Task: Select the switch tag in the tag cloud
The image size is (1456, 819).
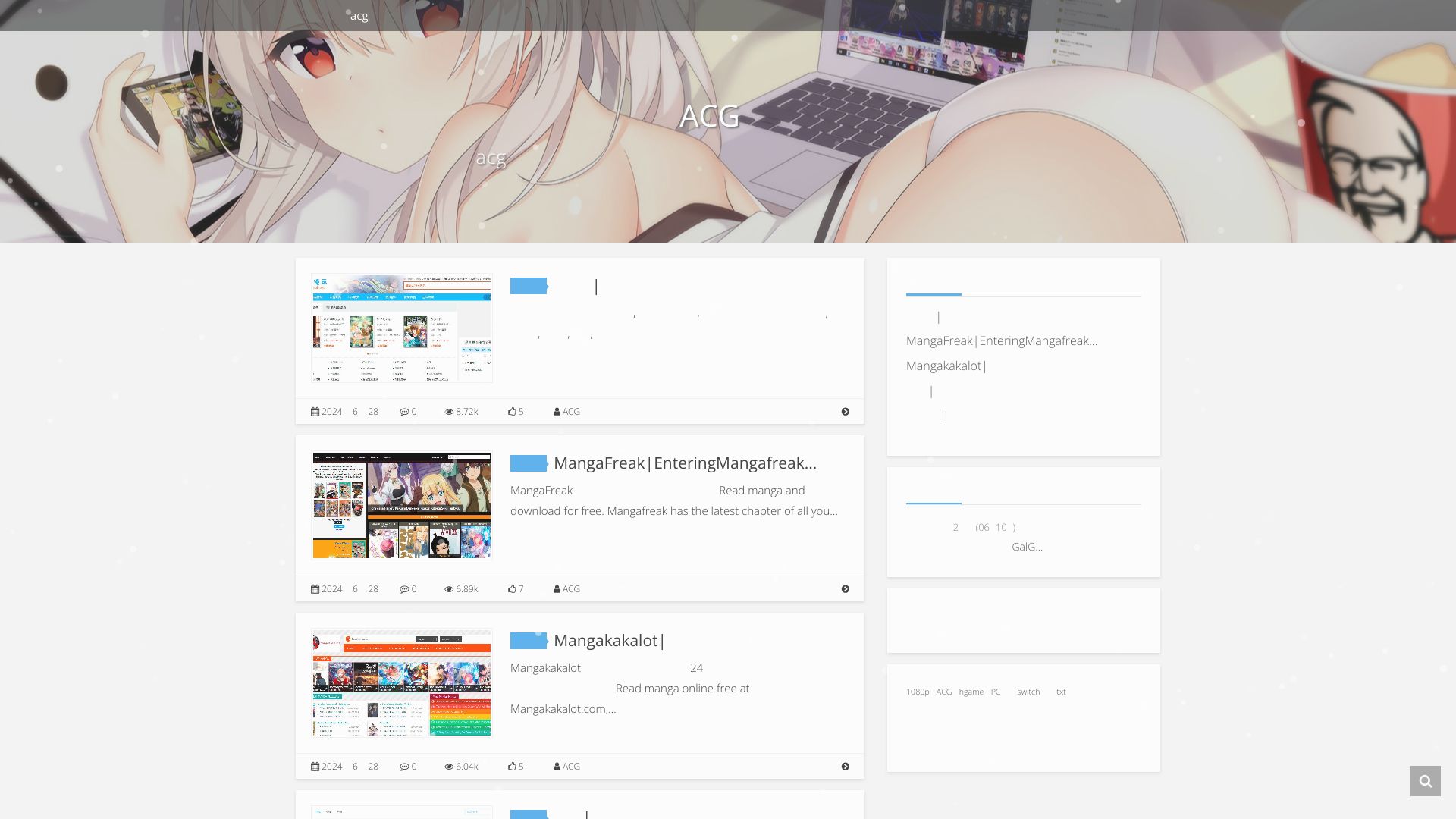Action: [x=1028, y=692]
